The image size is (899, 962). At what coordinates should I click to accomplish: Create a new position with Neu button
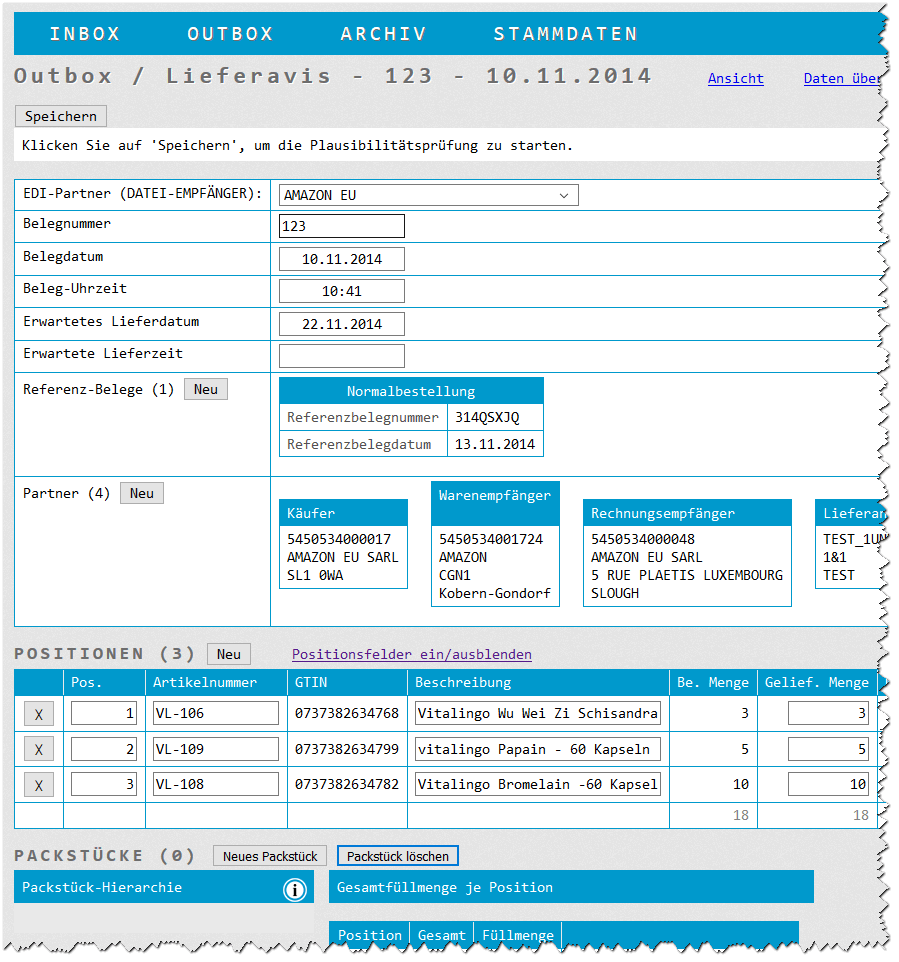[229, 654]
